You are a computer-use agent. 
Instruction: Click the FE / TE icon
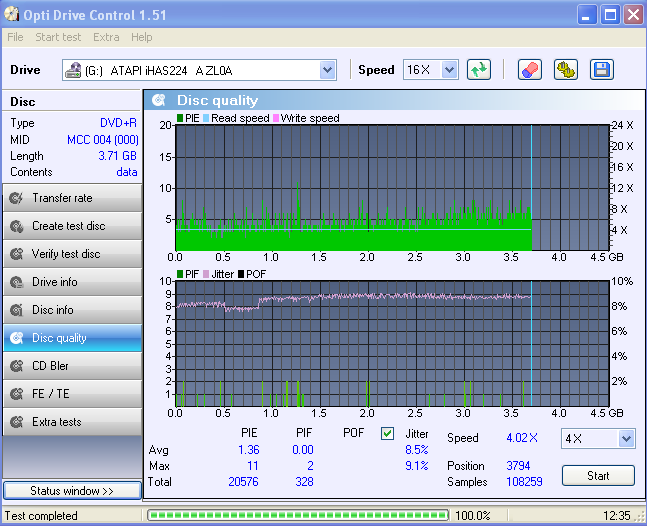pos(17,394)
